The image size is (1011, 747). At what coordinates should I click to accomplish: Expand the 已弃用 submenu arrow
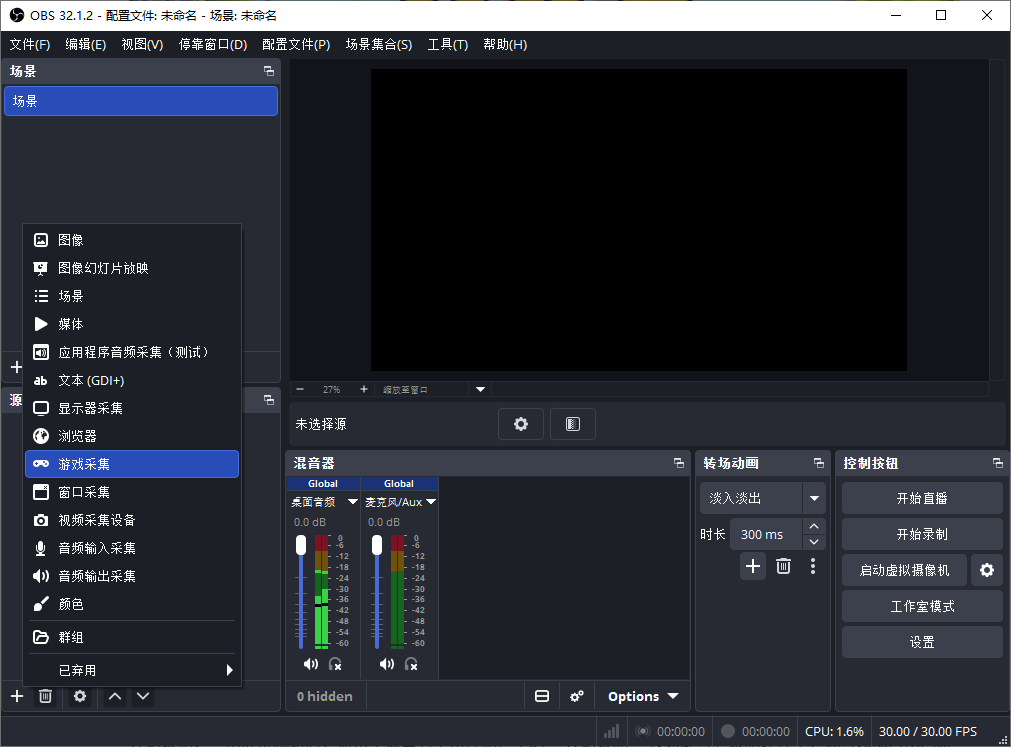pos(229,670)
